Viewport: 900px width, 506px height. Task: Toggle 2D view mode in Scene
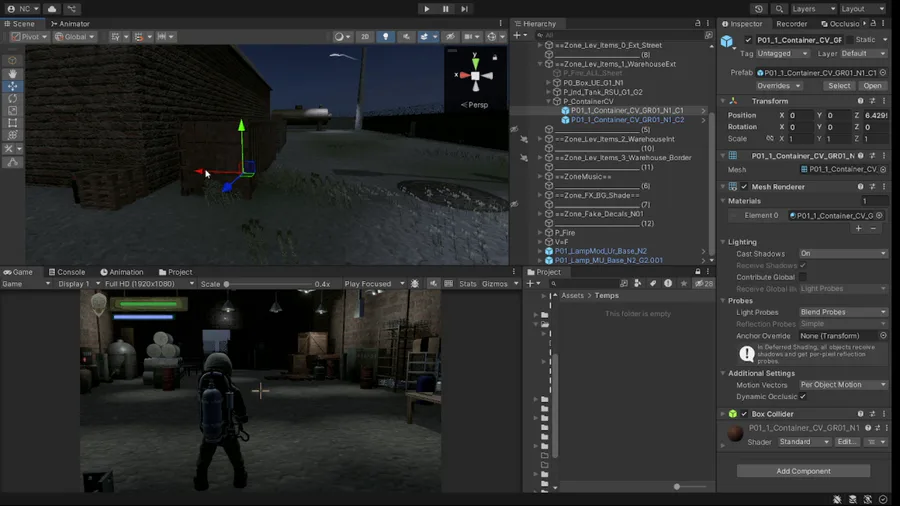[364, 36]
